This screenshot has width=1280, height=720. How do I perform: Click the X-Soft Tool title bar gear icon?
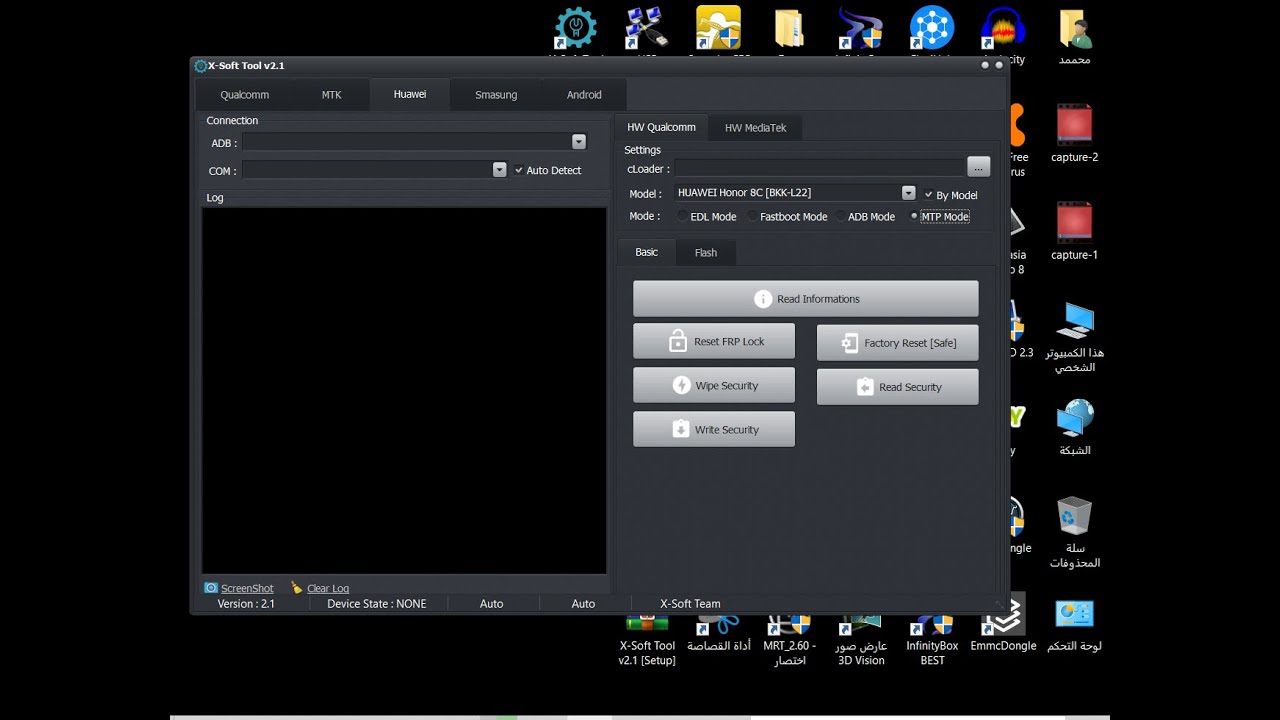point(201,66)
